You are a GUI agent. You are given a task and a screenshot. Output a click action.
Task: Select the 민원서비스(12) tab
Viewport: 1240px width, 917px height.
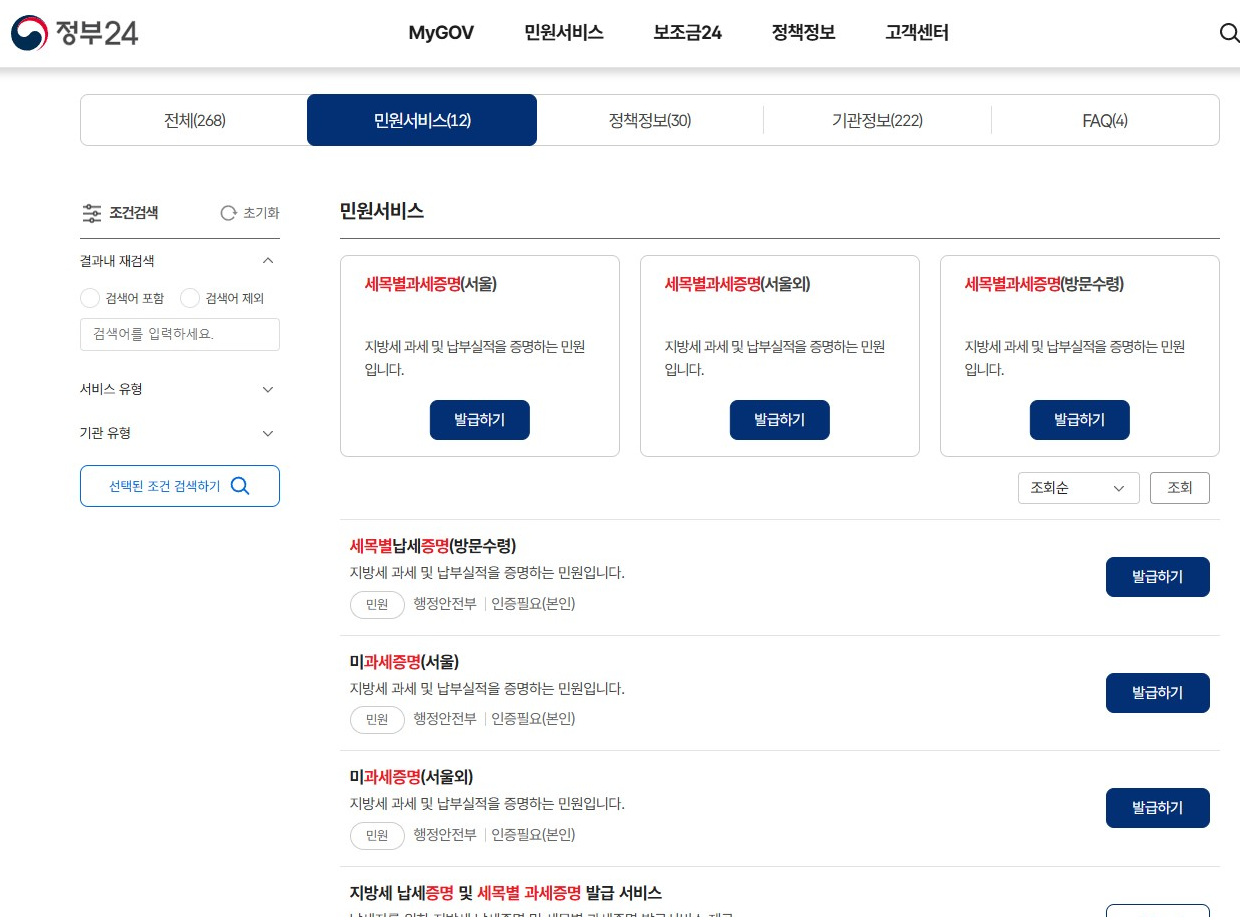point(422,120)
